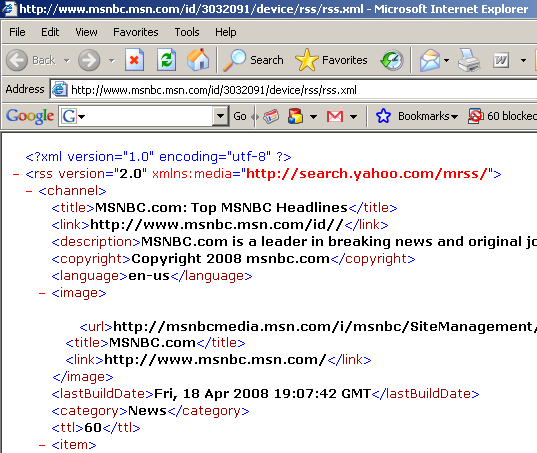Screen dimensions: 537x453
Task: Click the Forward navigation arrow icon
Action: coord(89,60)
